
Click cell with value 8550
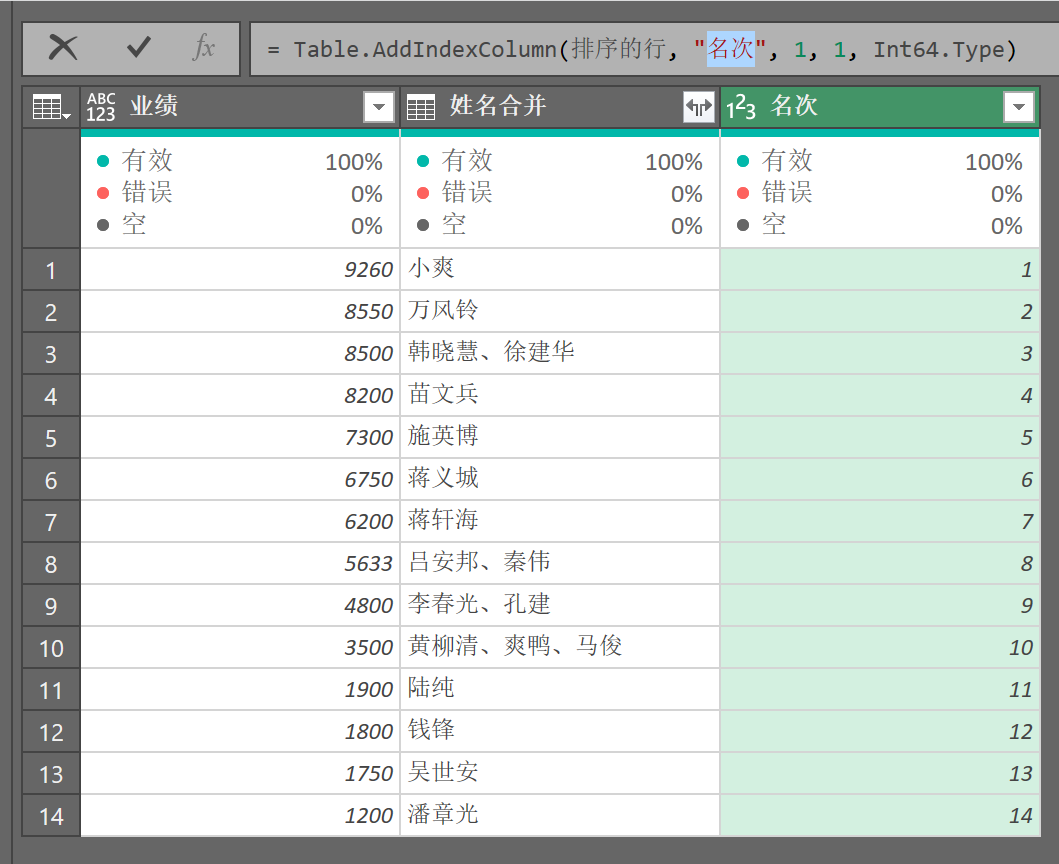tap(240, 312)
